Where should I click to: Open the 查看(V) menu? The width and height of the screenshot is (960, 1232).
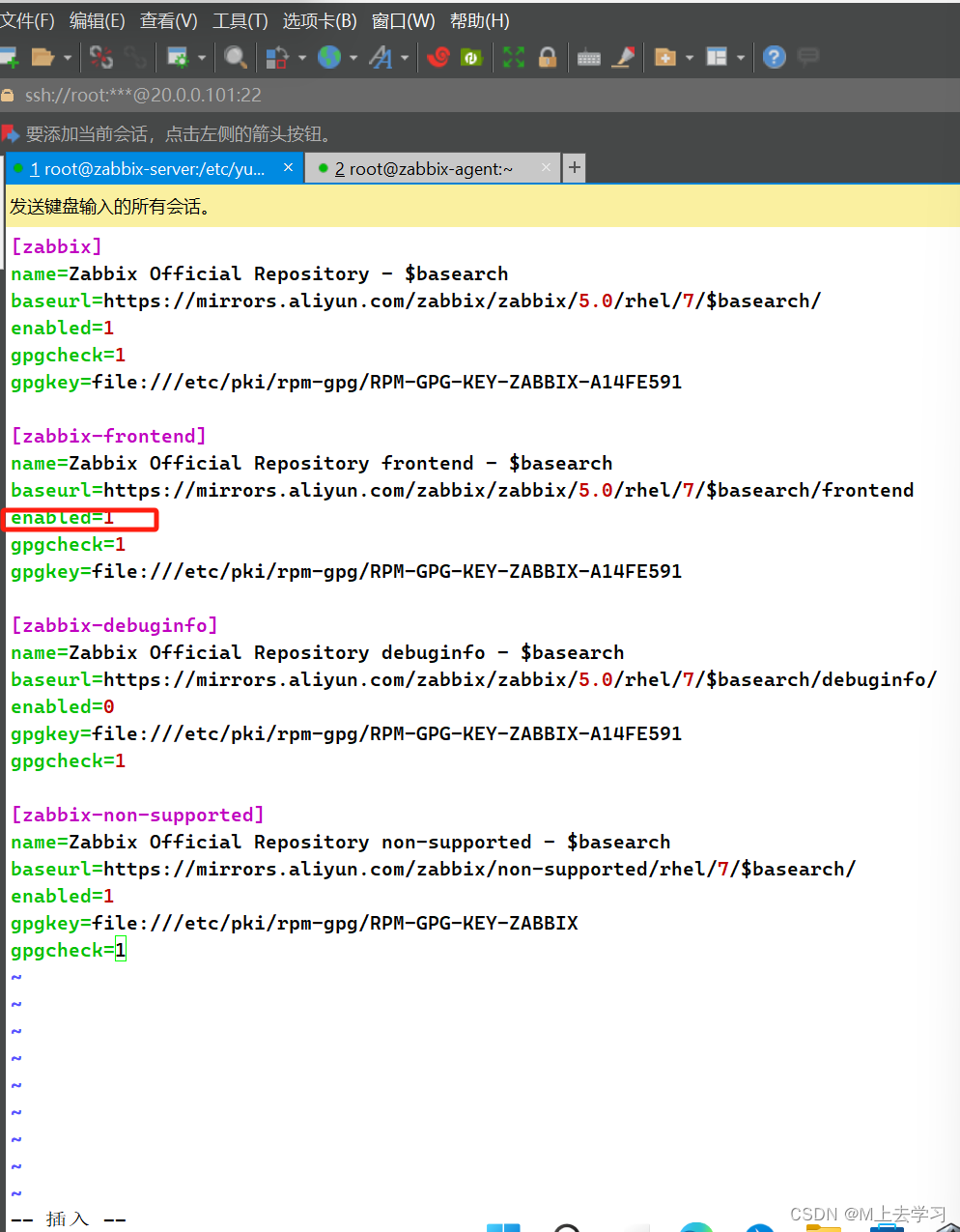169,20
